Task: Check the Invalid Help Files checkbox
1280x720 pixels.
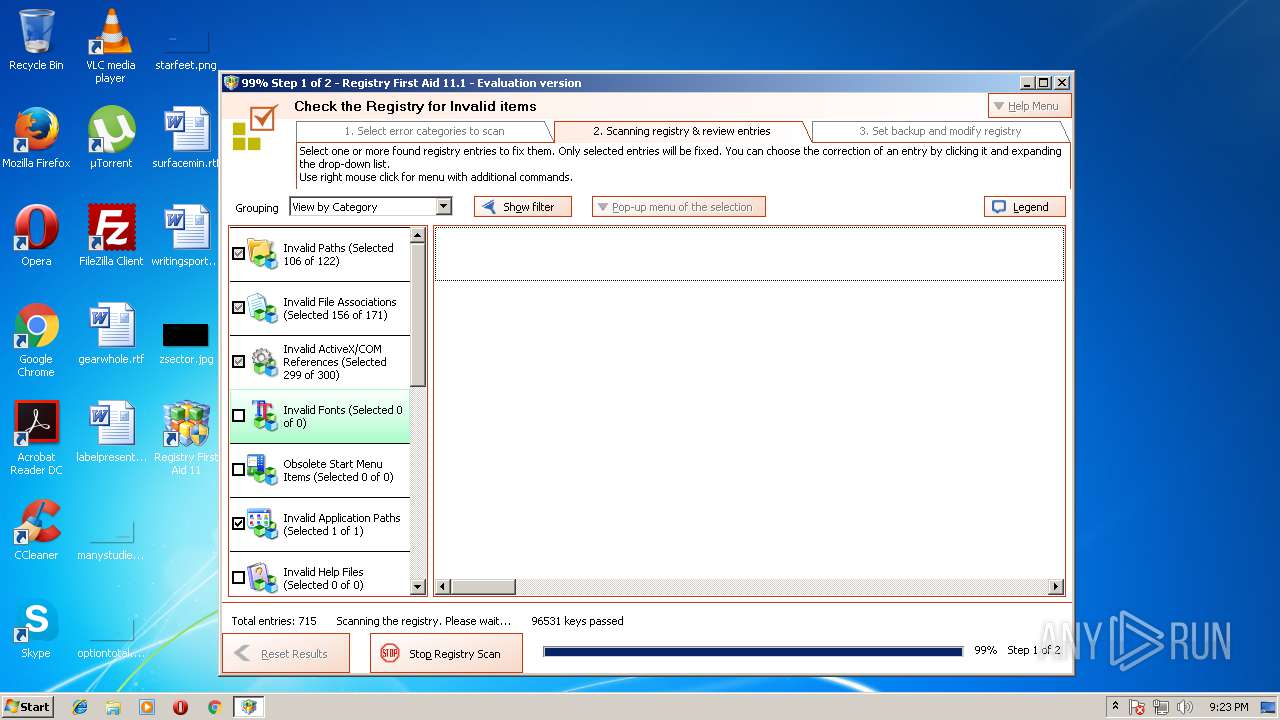Action: 238,578
